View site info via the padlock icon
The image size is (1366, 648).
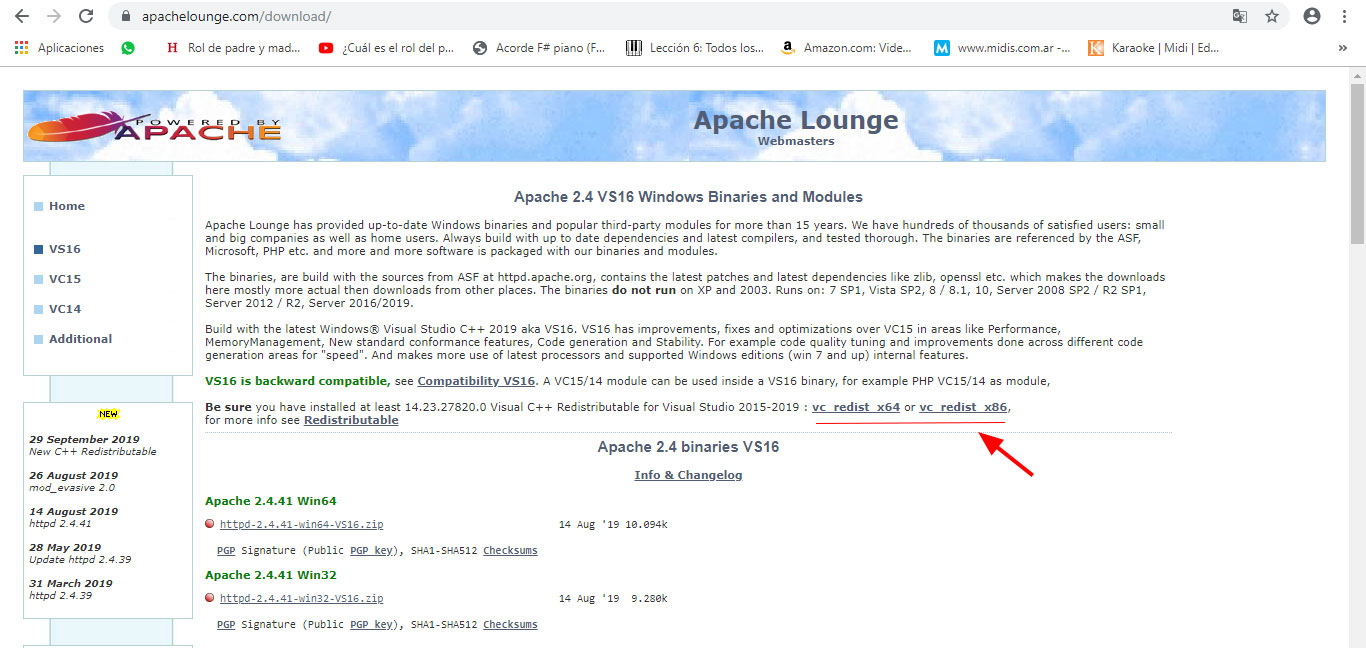[x=126, y=17]
